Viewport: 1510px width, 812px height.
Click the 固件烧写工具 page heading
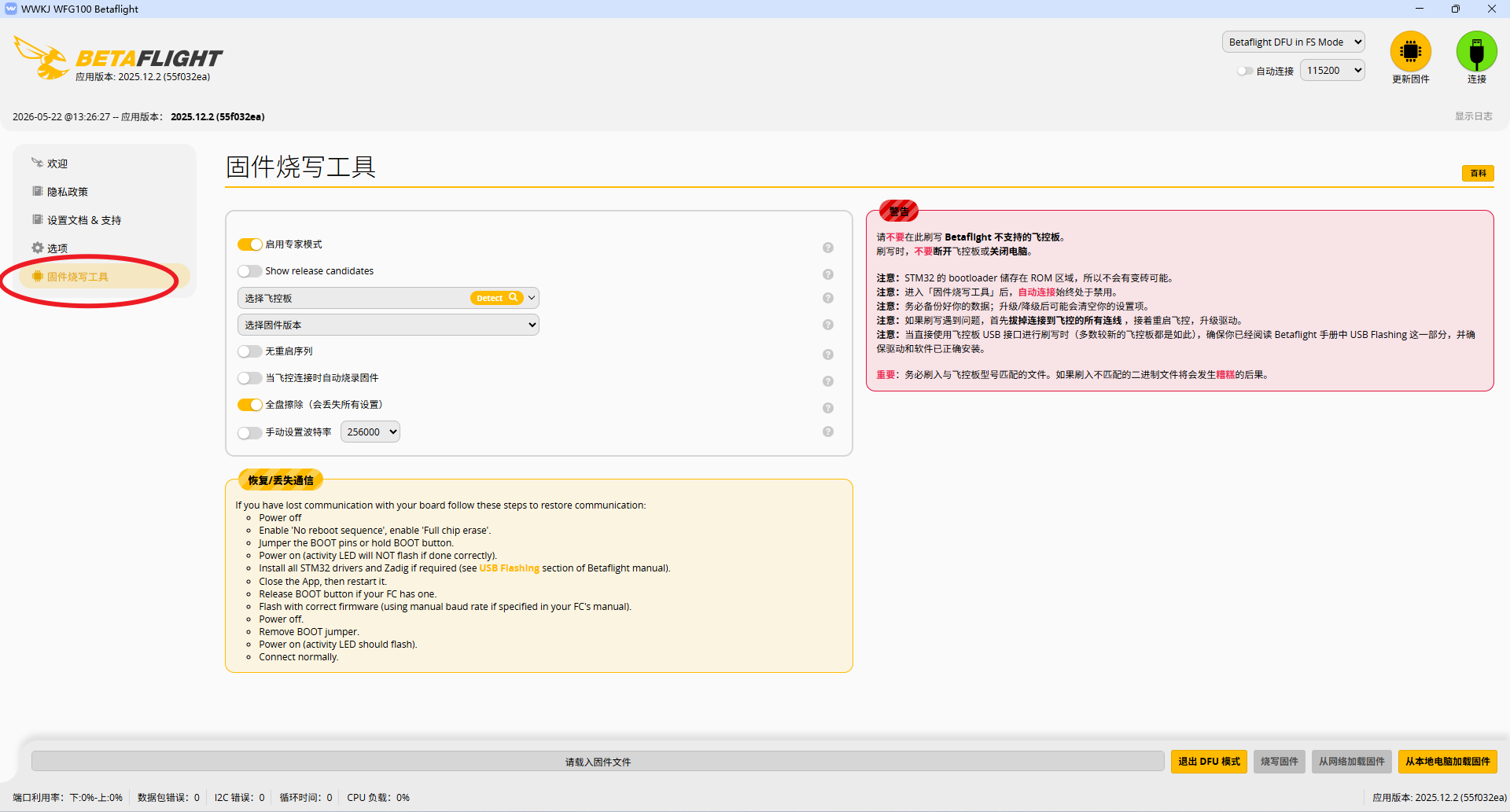tap(300, 166)
